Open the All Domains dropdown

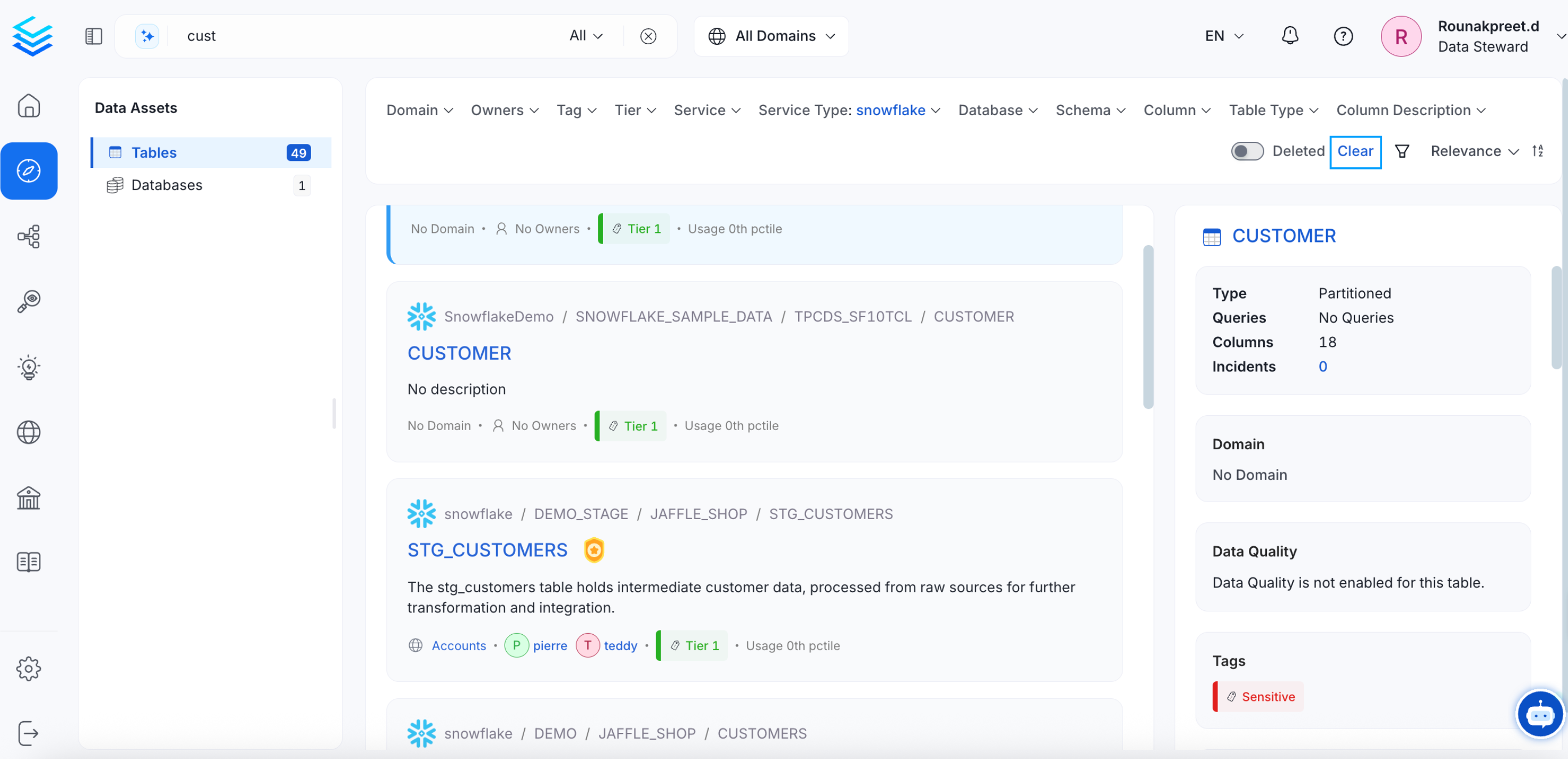tap(770, 36)
